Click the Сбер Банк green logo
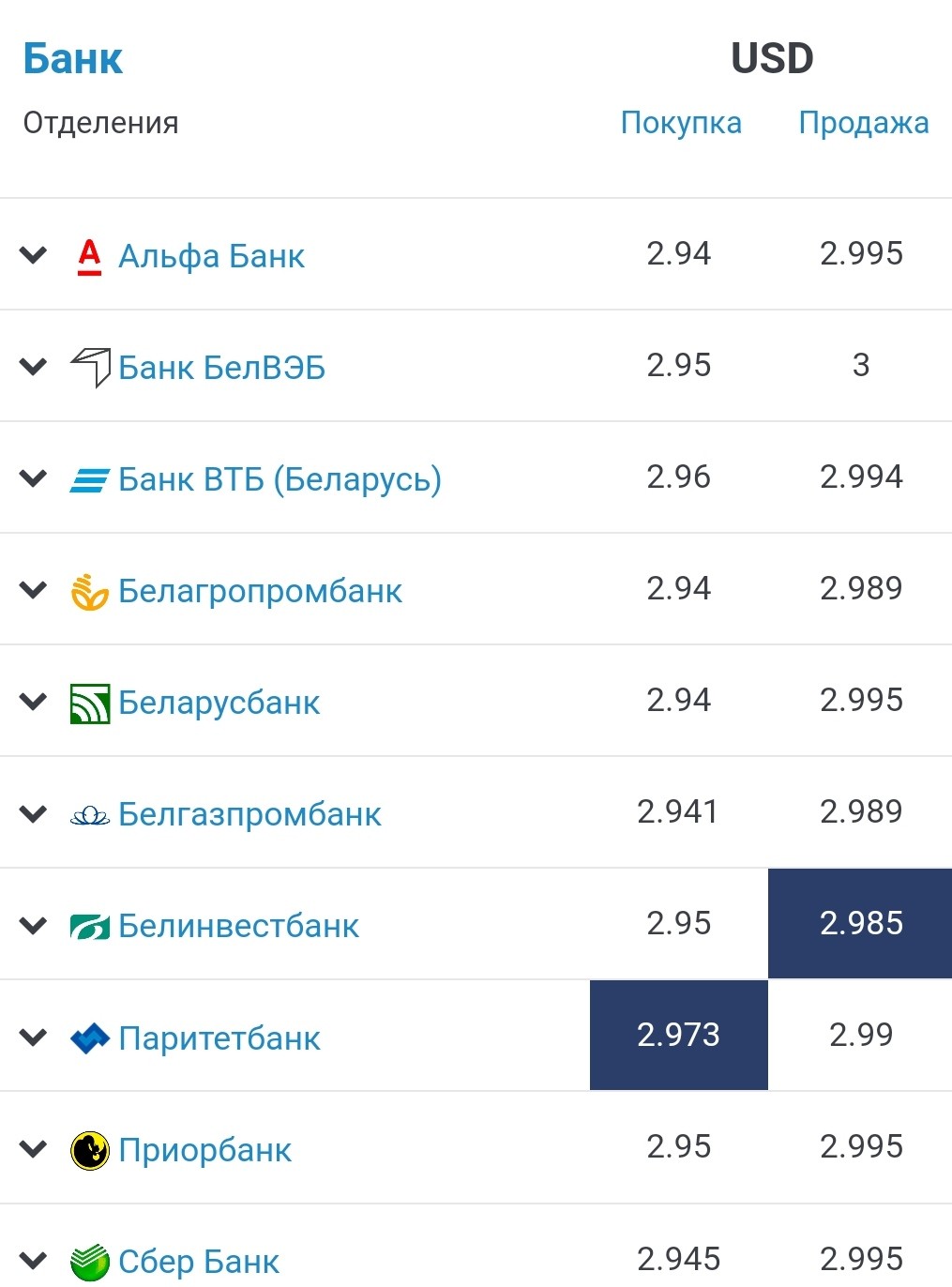This screenshot has height=1287, width=952. [x=90, y=1262]
